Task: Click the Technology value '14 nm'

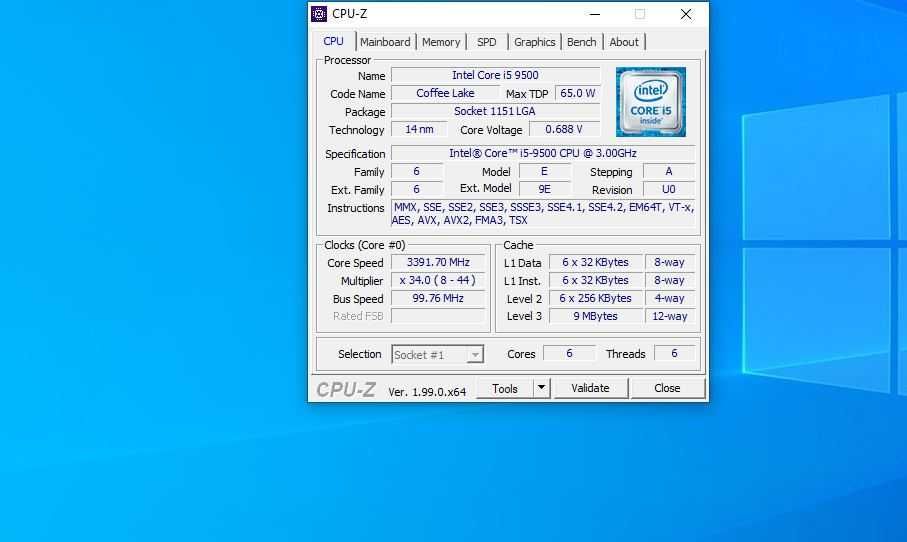Action: coord(419,129)
